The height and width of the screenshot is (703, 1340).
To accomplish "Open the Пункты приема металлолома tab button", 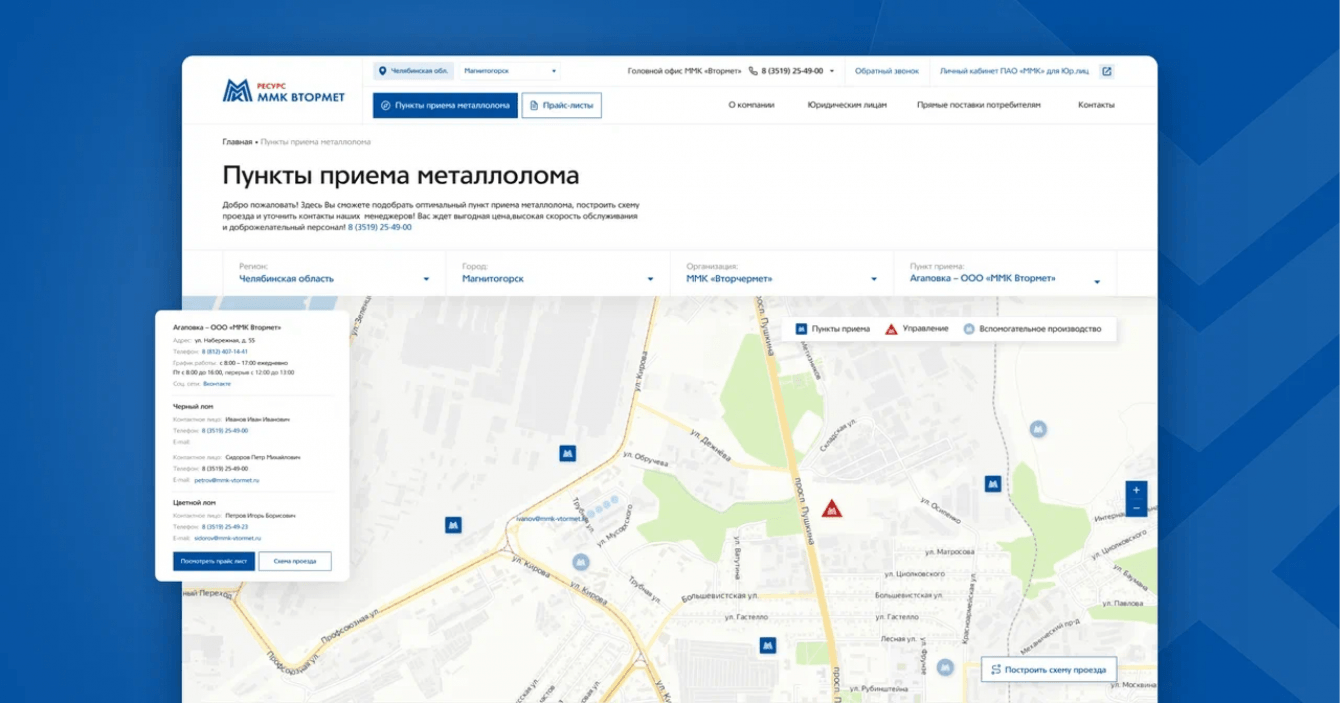I will coord(445,105).
